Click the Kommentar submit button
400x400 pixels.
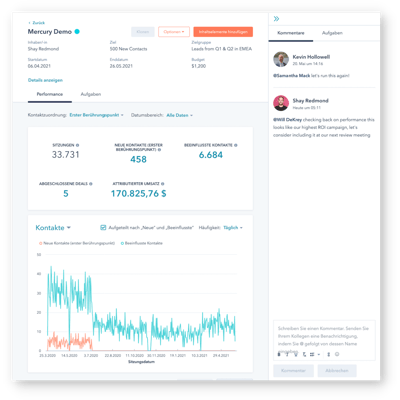[x=293, y=371]
